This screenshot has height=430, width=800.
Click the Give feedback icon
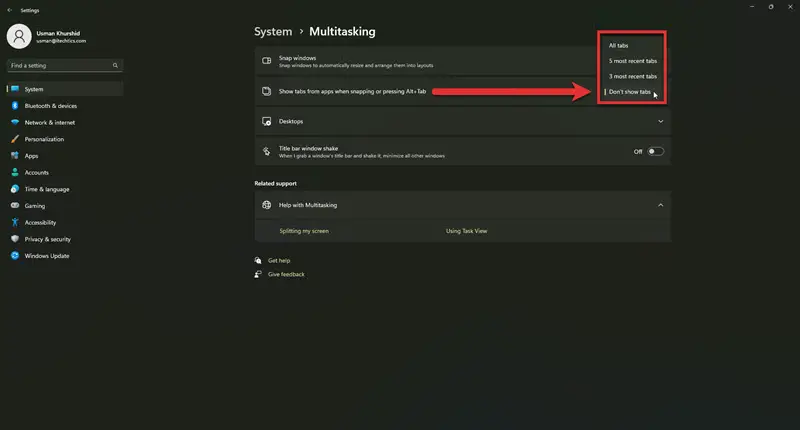coord(258,274)
